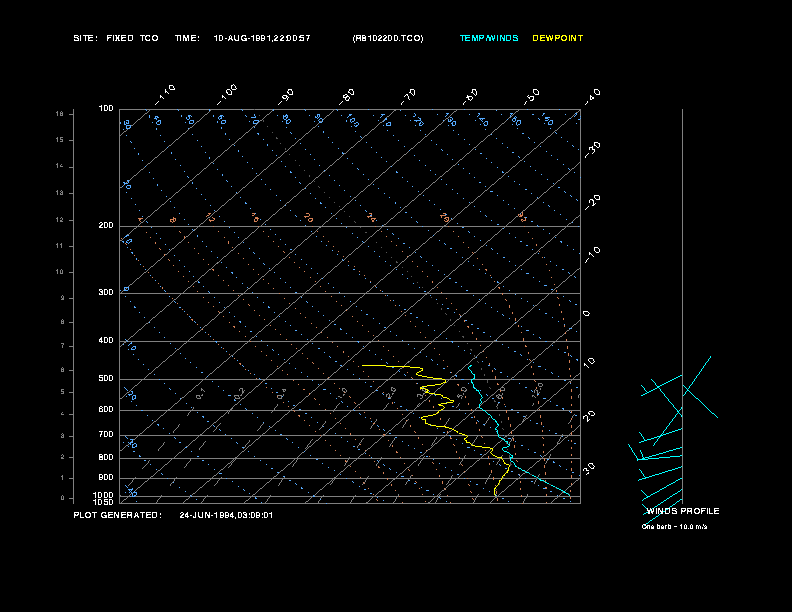The height and width of the screenshot is (612, 792).
Task: Click the 13 km height scale label
Action: tap(60, 193)
